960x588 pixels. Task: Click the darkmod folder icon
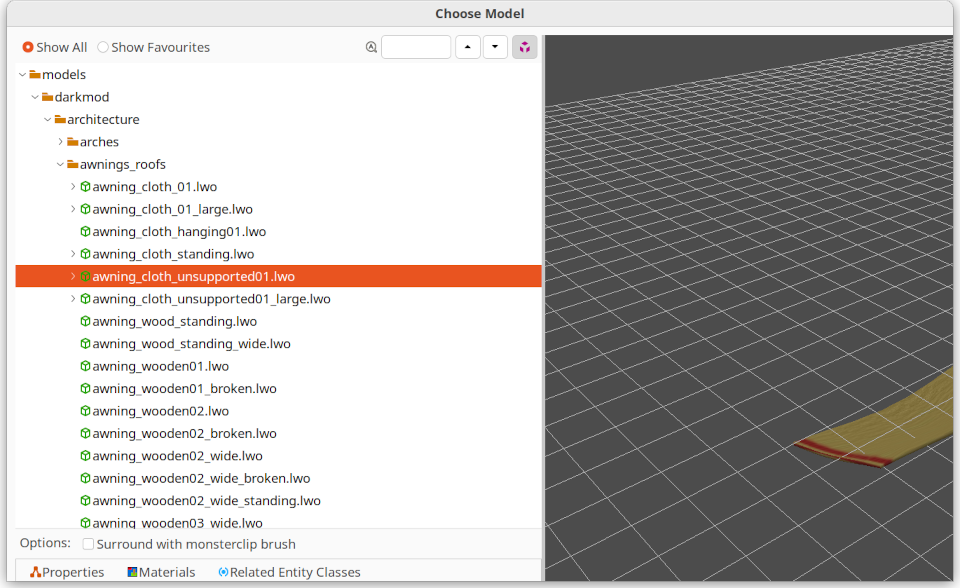[x=47, y=97]
